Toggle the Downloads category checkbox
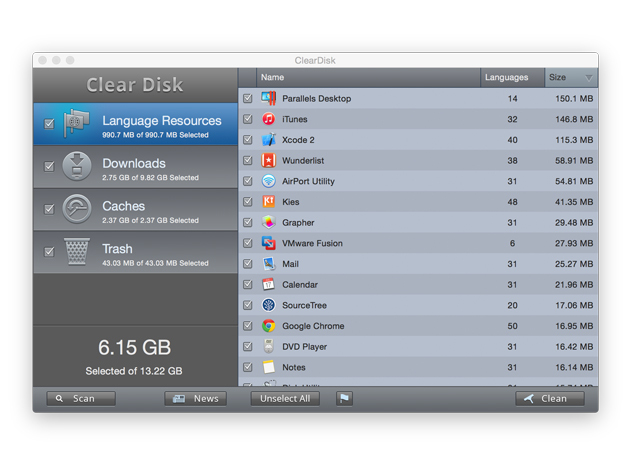The image size is (630, 473). [x=49, y=166]
